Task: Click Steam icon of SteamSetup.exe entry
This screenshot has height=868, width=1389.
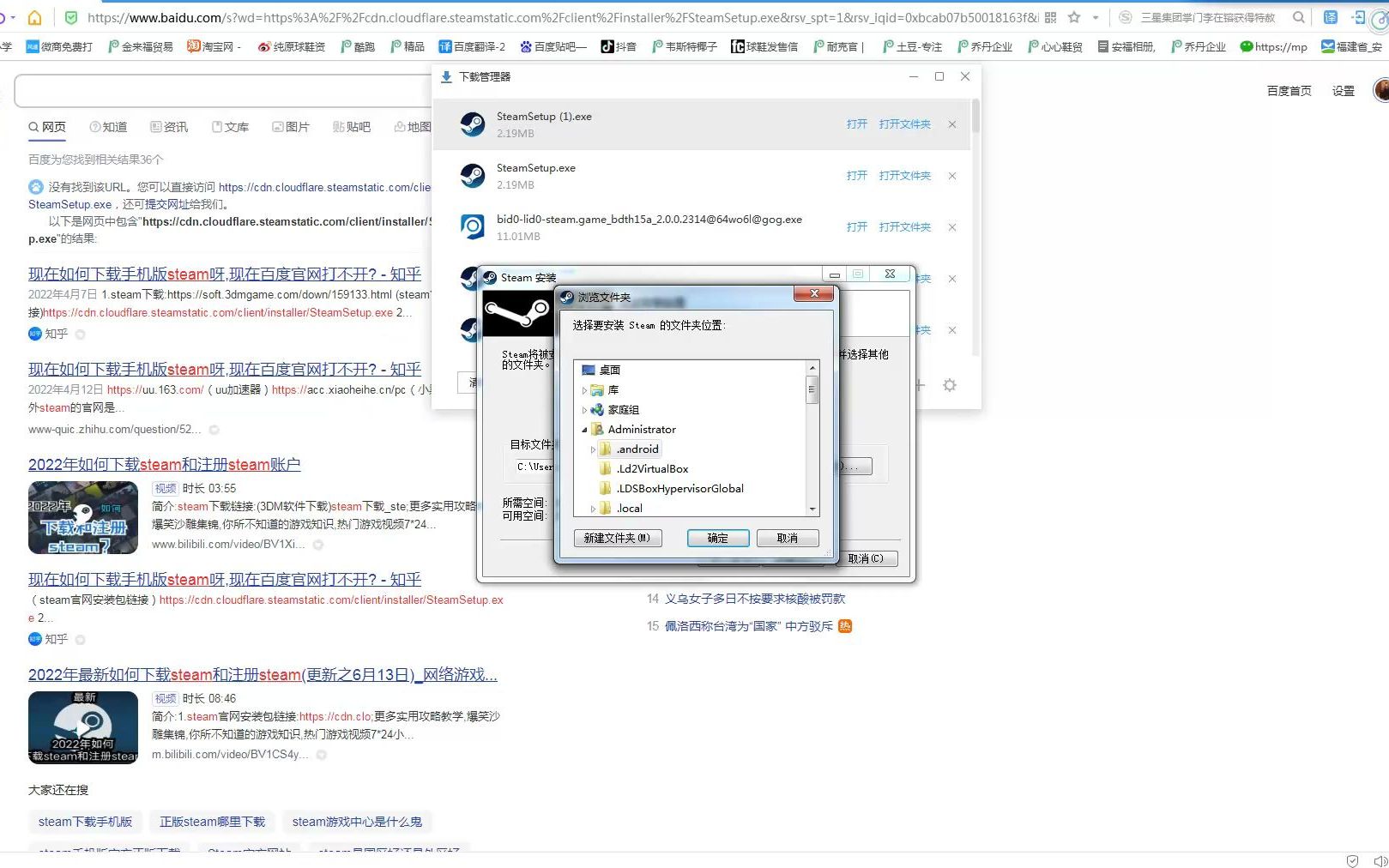Action: (473, 176)
